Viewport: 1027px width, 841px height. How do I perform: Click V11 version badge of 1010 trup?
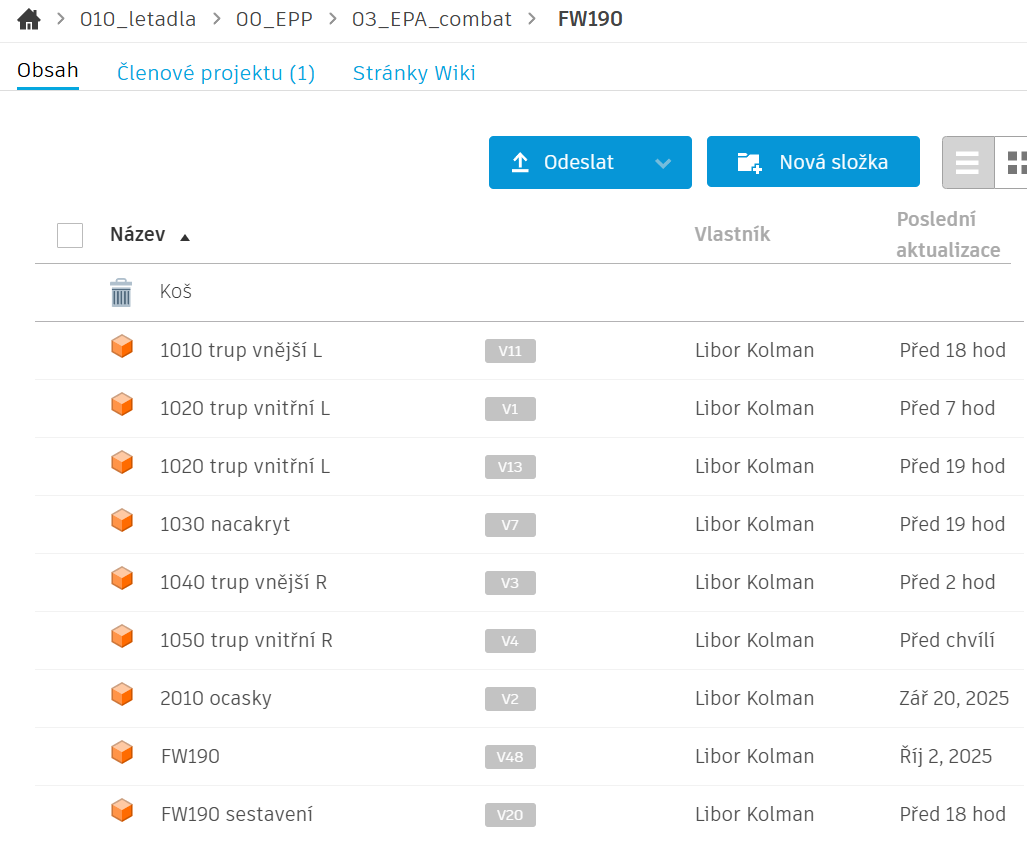point(510,351)
